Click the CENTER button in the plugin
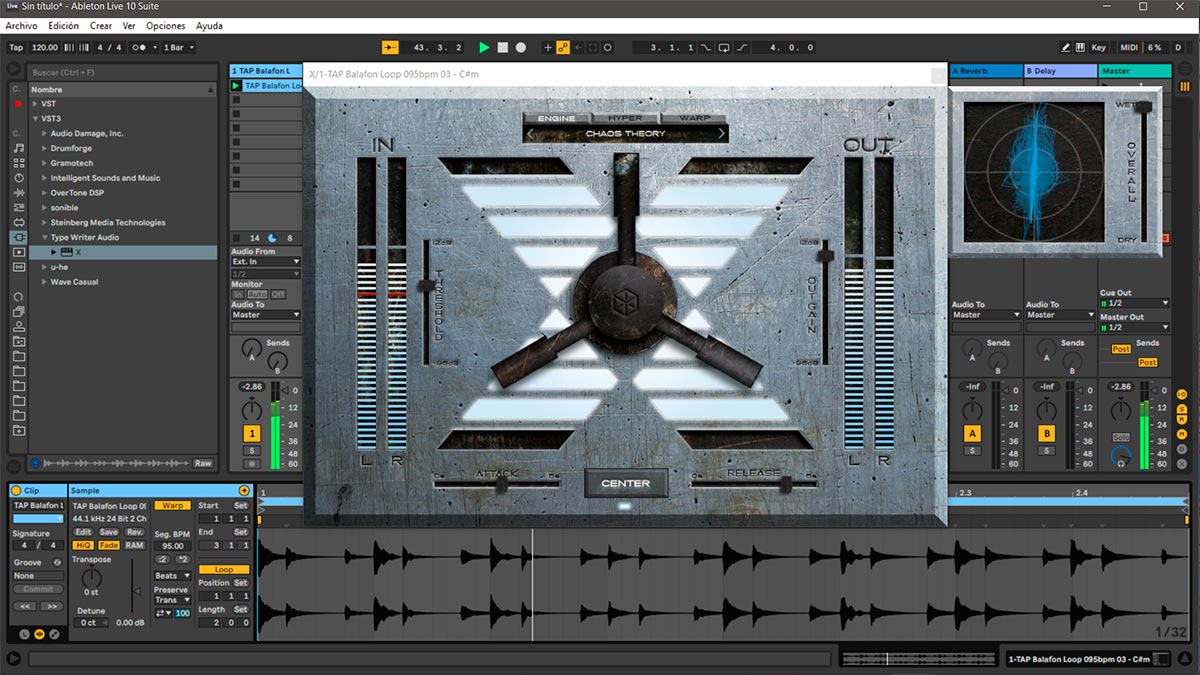Screen dimensions: 1200x675 coord(626,483)
